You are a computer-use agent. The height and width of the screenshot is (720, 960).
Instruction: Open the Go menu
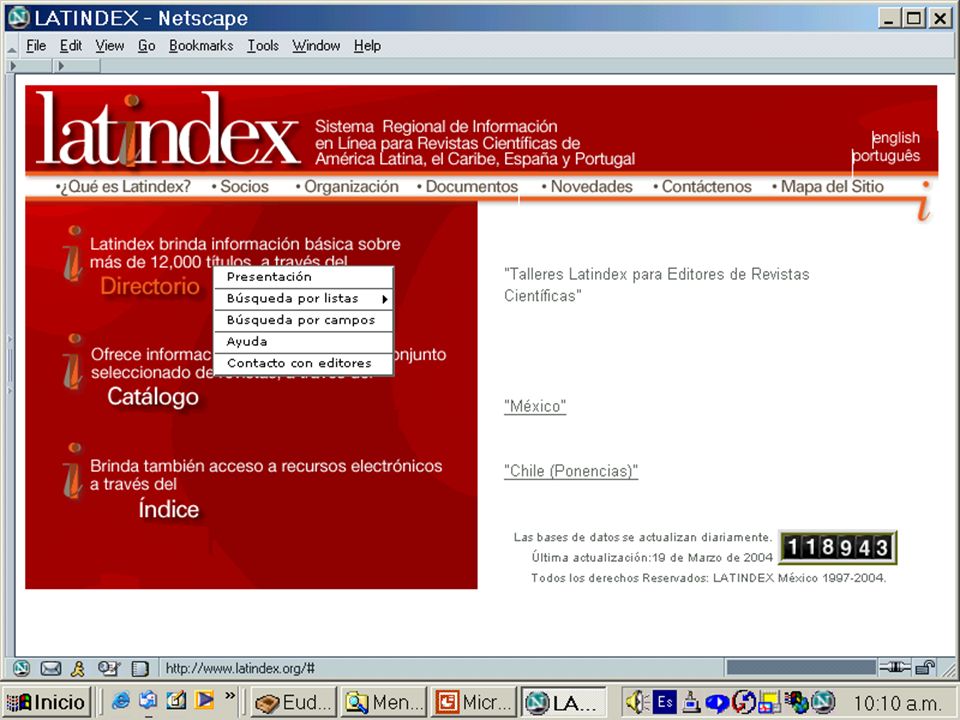[x=146, y=46]
